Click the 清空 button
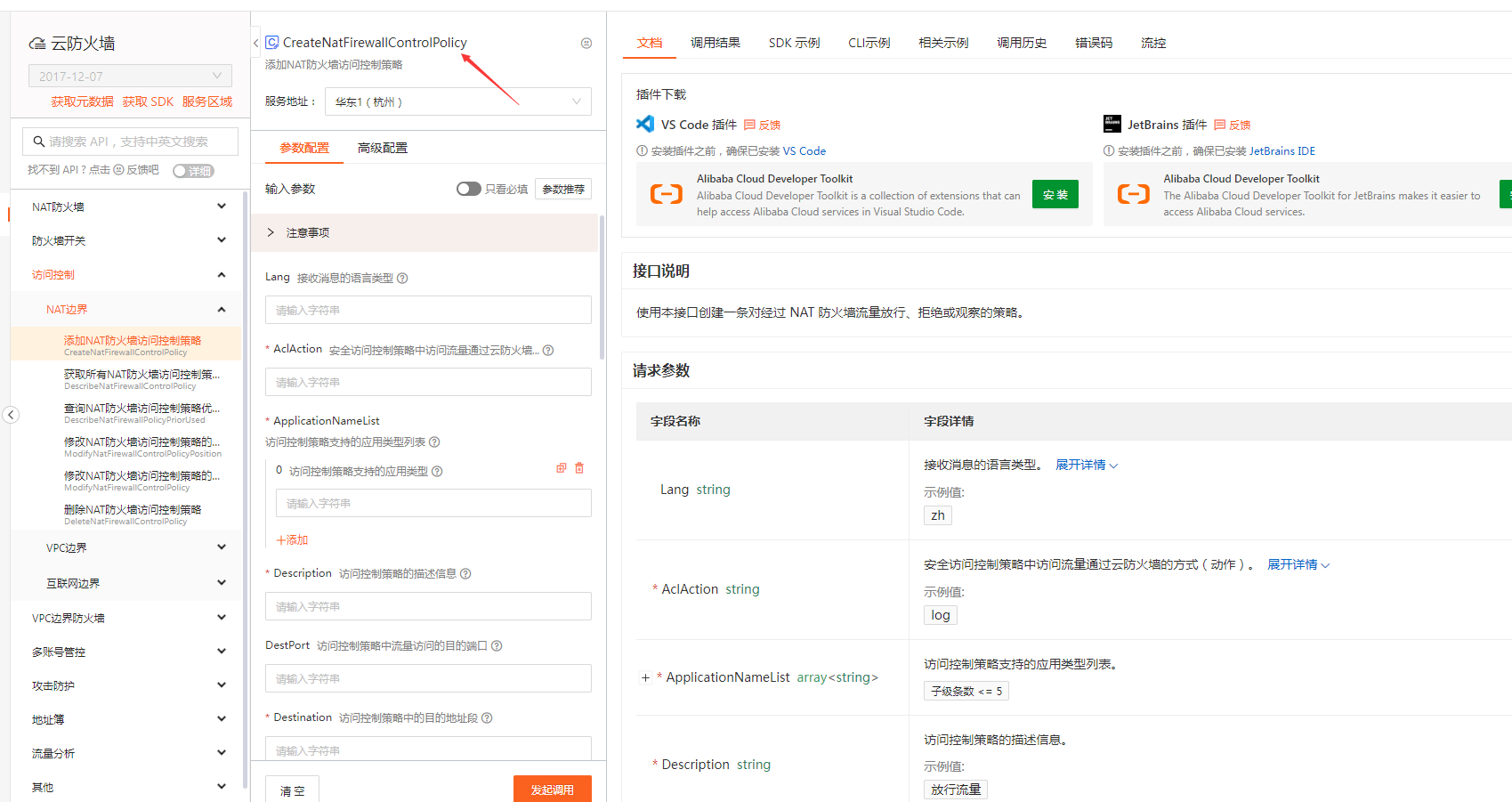Screen dimensions: 1512x802 [293, 790]
